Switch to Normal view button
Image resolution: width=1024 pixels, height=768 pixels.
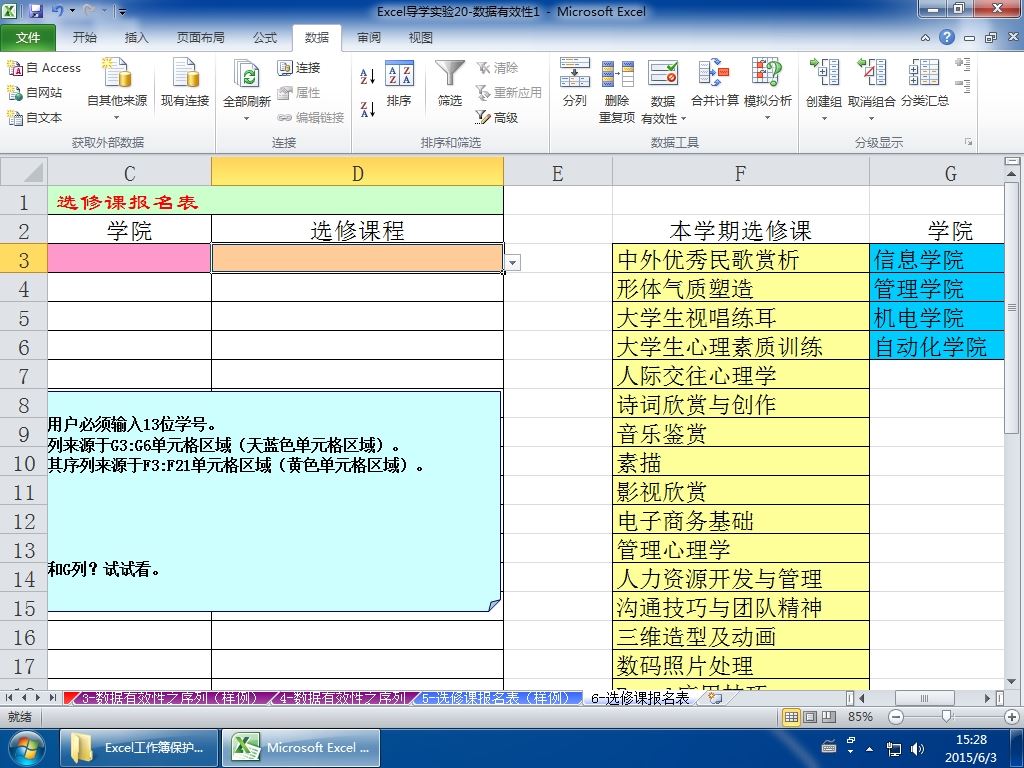click(x=791, y=717)
